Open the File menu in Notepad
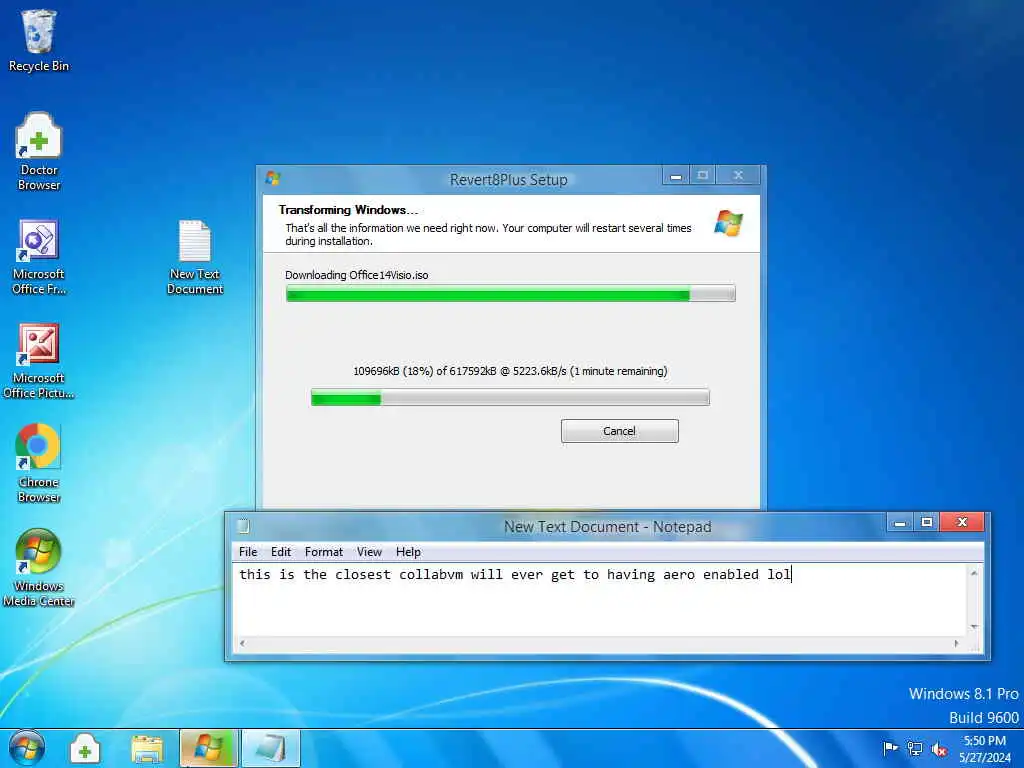Viewport: 1024px width, 768px height. coord(248,552)
